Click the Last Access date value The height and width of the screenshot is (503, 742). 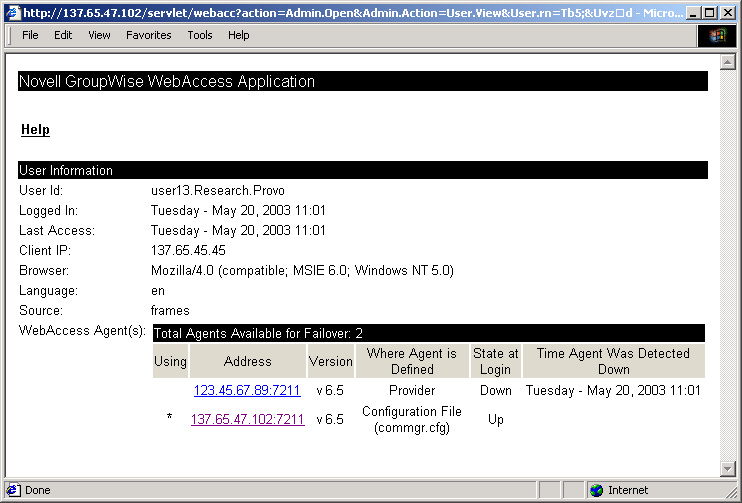click(x=238, y=230)
